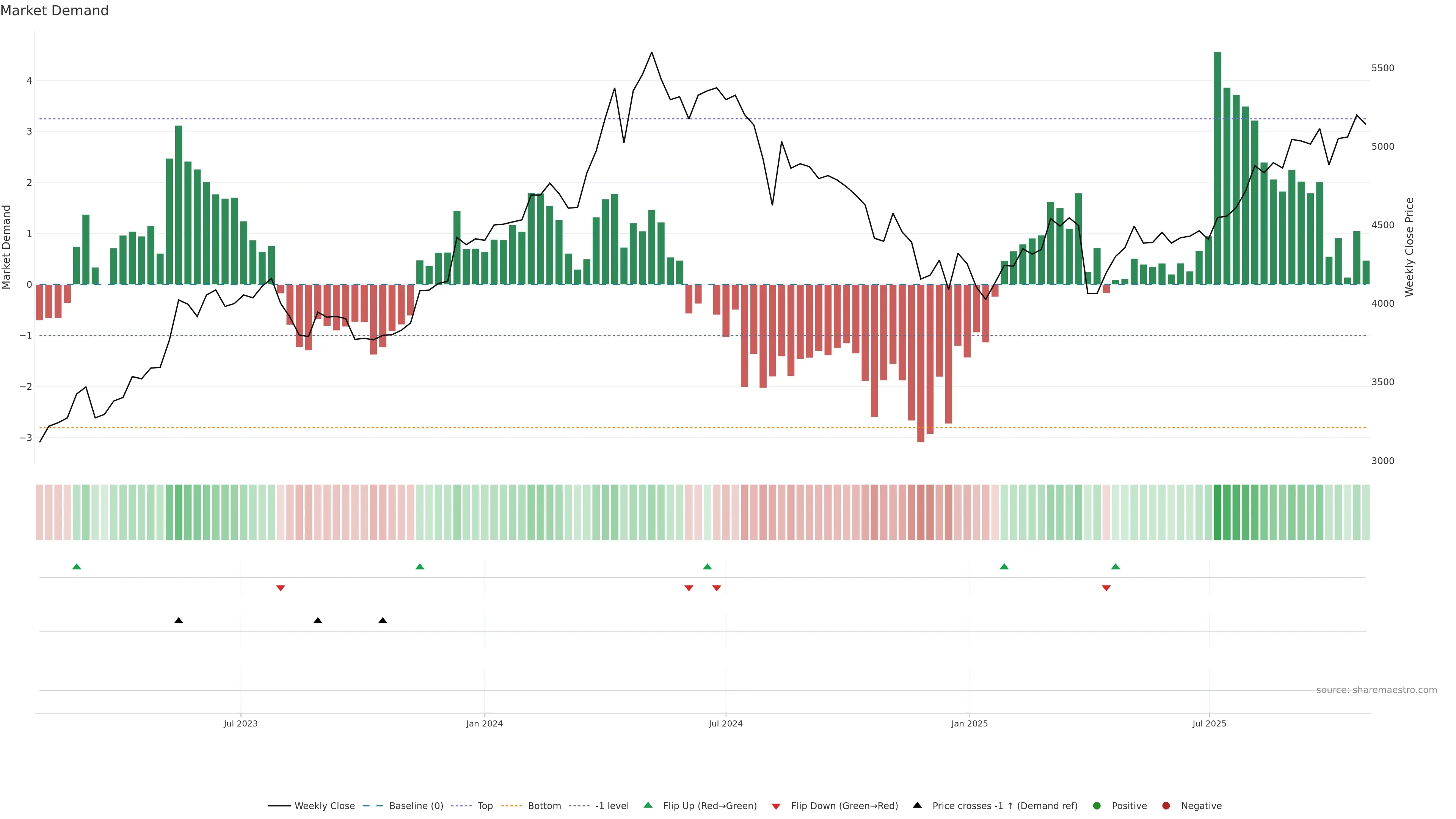
Task: Click the first black price-cross triangle marker
Action: tap(179, 621)
